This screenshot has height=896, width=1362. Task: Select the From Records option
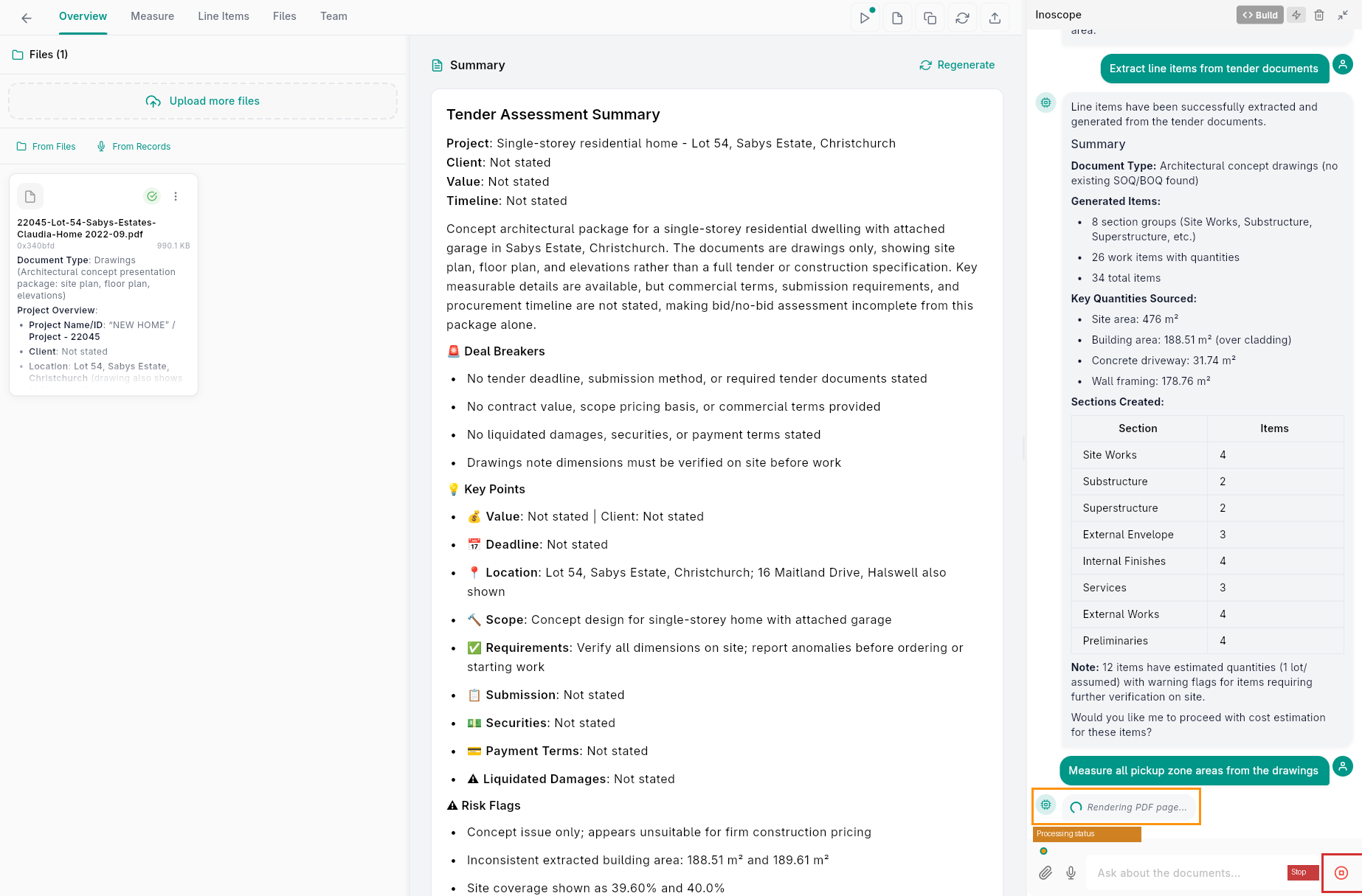click(134, 147)
